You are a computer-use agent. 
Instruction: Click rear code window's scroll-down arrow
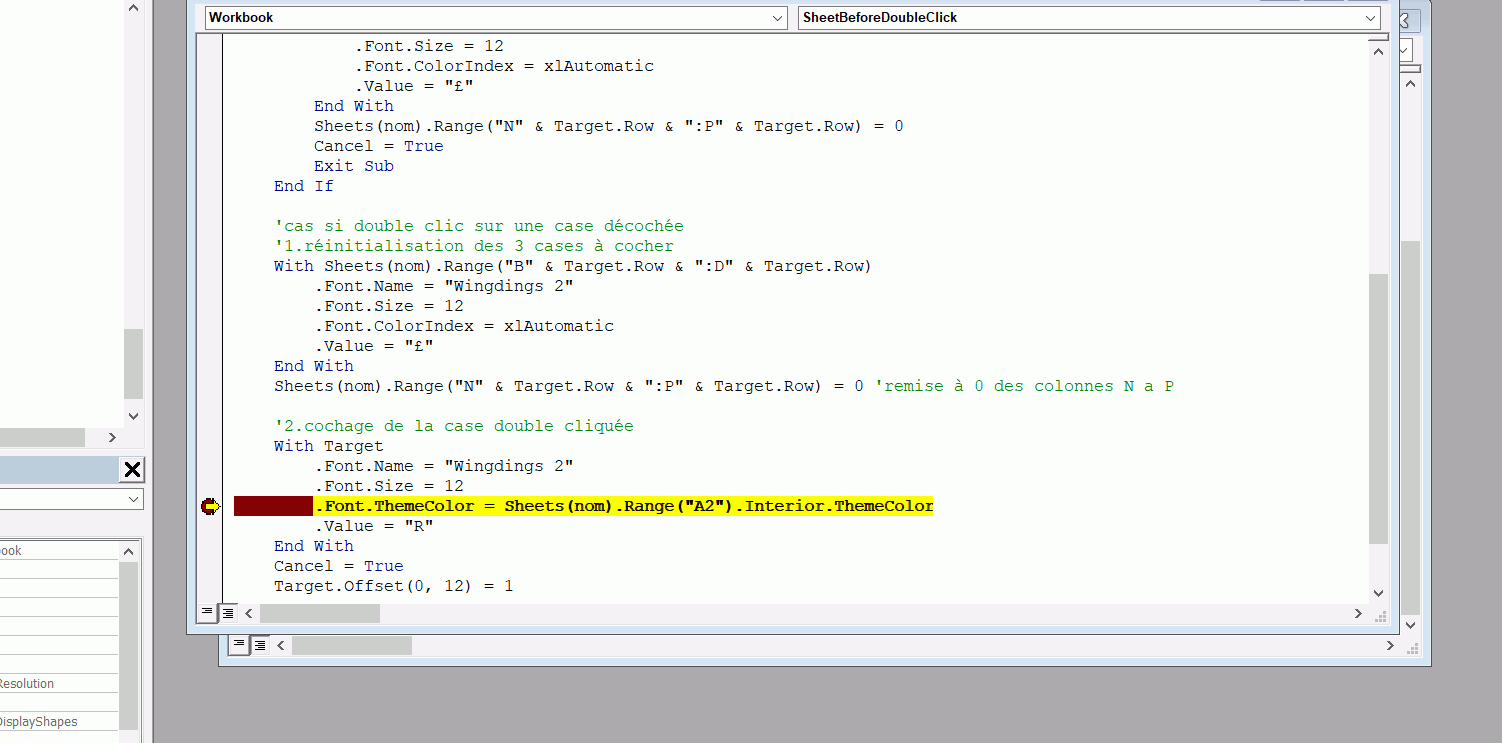(x=1411, y=625)
